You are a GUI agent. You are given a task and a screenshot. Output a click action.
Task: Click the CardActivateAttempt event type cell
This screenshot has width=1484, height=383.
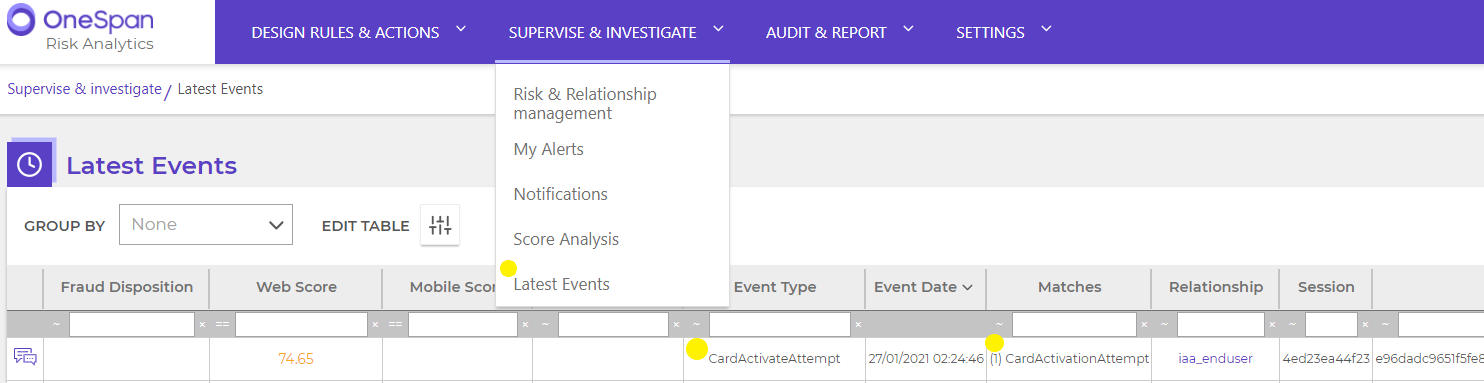point(774,358)
